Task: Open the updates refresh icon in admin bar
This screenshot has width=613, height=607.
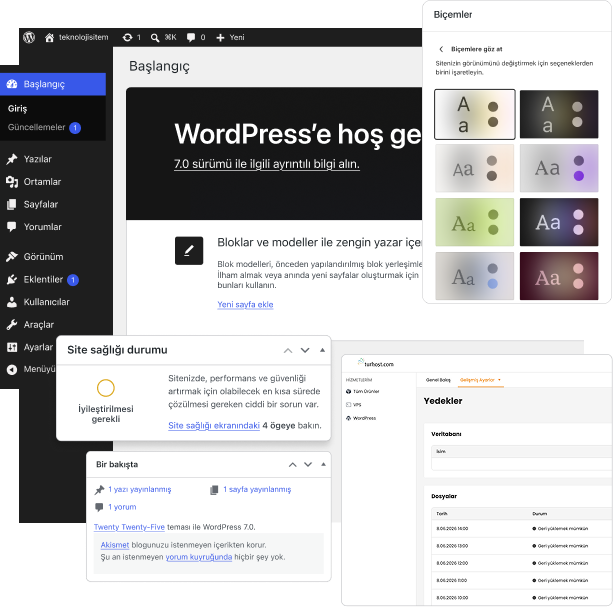Action: click(127, 38)
